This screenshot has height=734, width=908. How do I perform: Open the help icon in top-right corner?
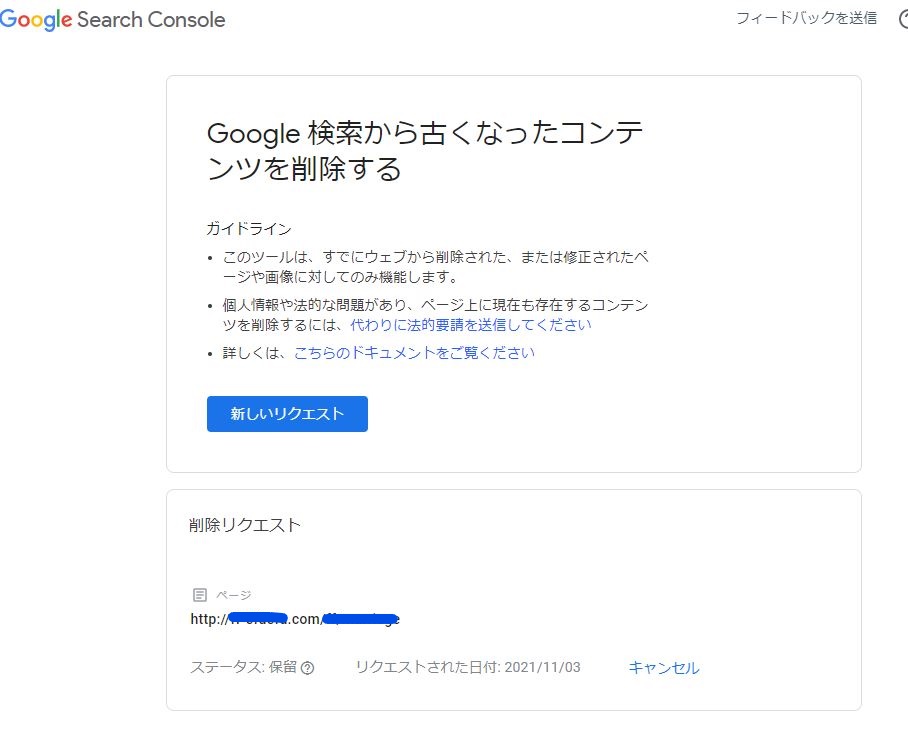[902, 18]
